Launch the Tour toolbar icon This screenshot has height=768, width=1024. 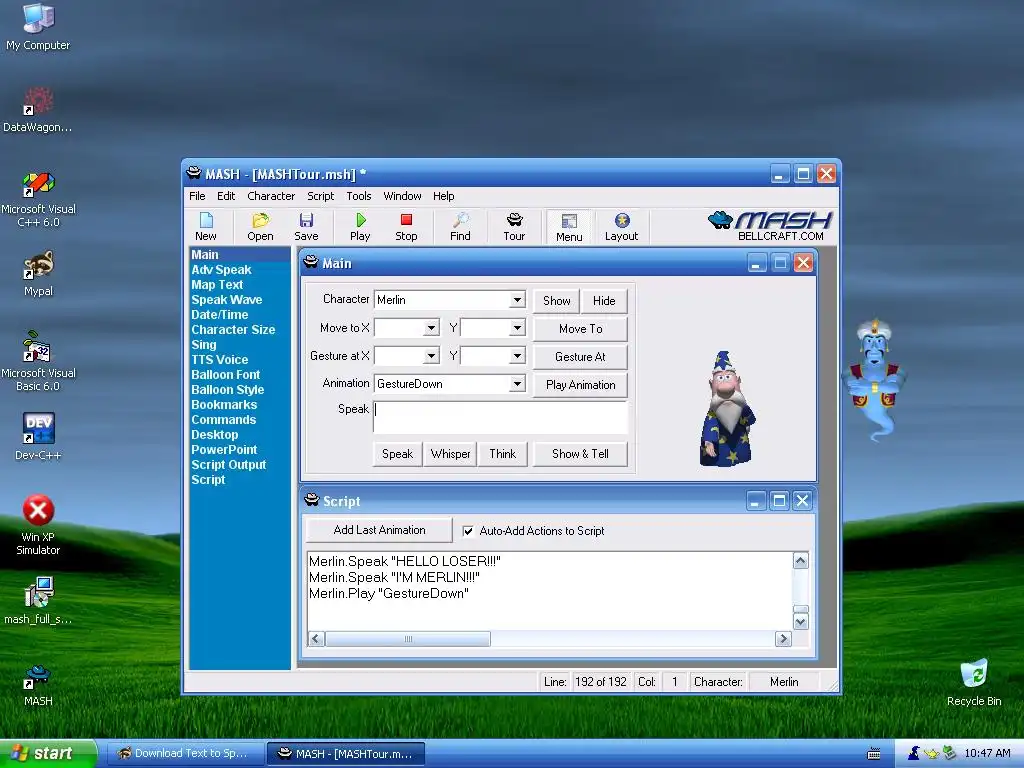[514, 227]
